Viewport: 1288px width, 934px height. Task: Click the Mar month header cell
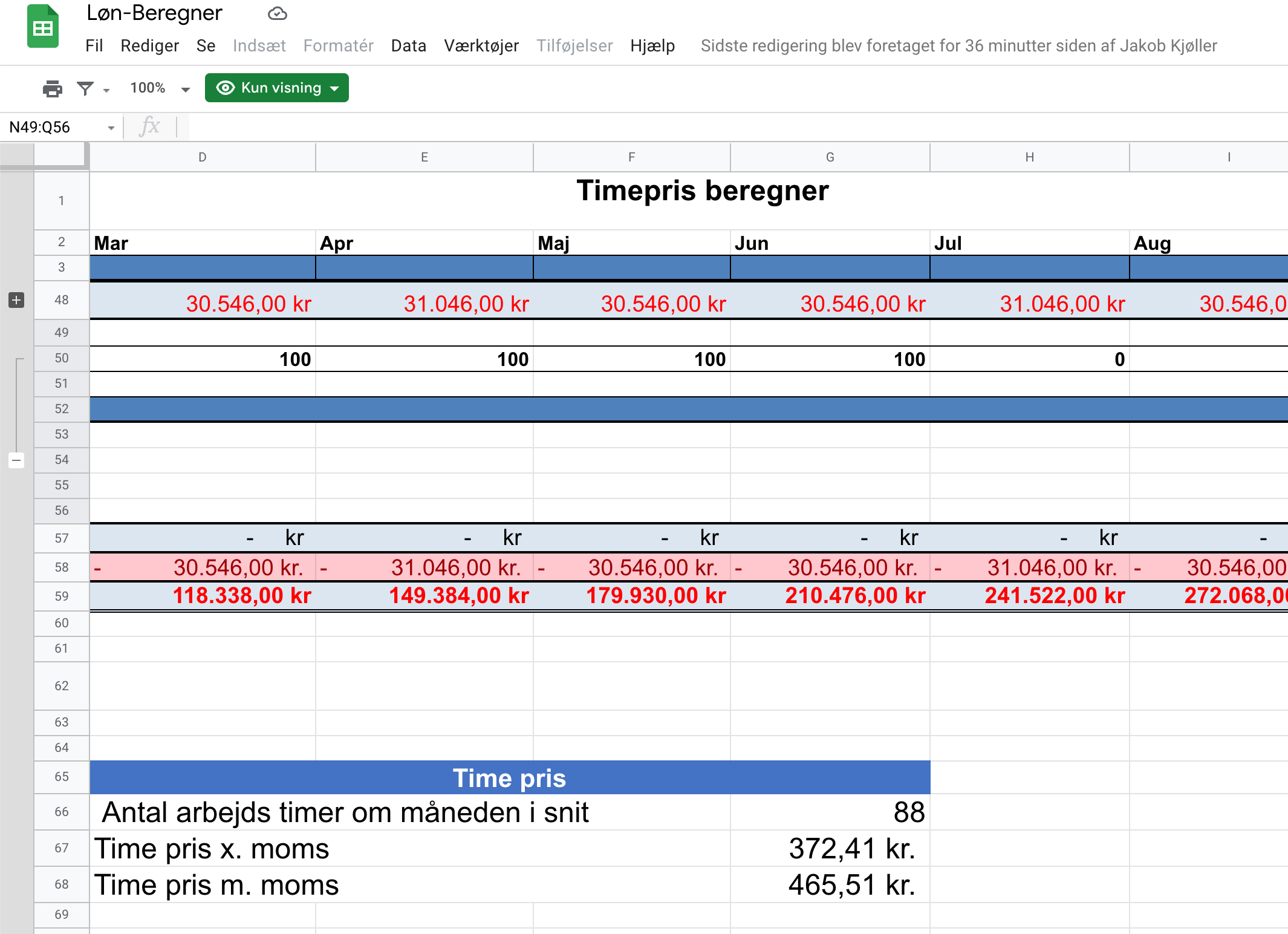pos(203,243)
